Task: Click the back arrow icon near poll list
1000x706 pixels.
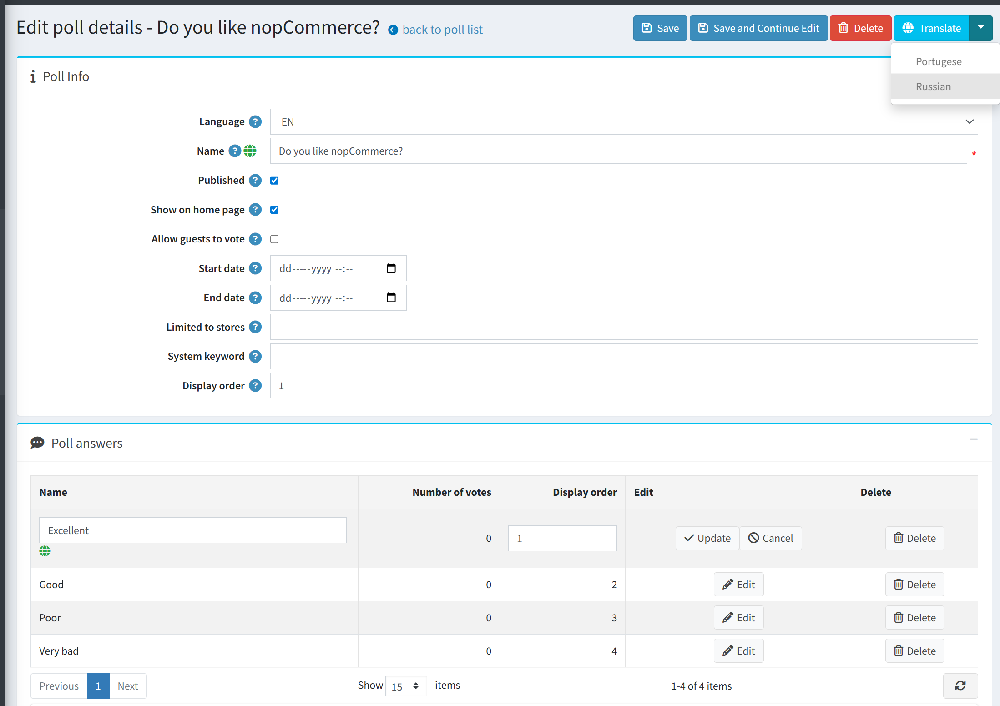Action: point(393,30)
